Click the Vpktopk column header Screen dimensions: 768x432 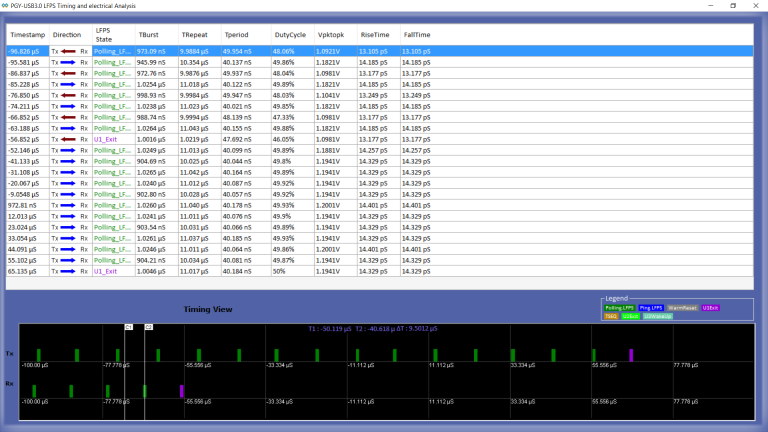336,35
